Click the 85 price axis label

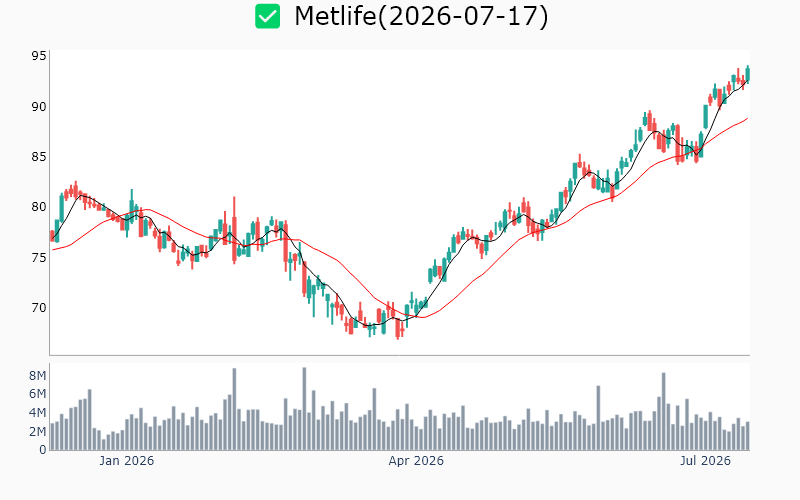pos(39,157)
